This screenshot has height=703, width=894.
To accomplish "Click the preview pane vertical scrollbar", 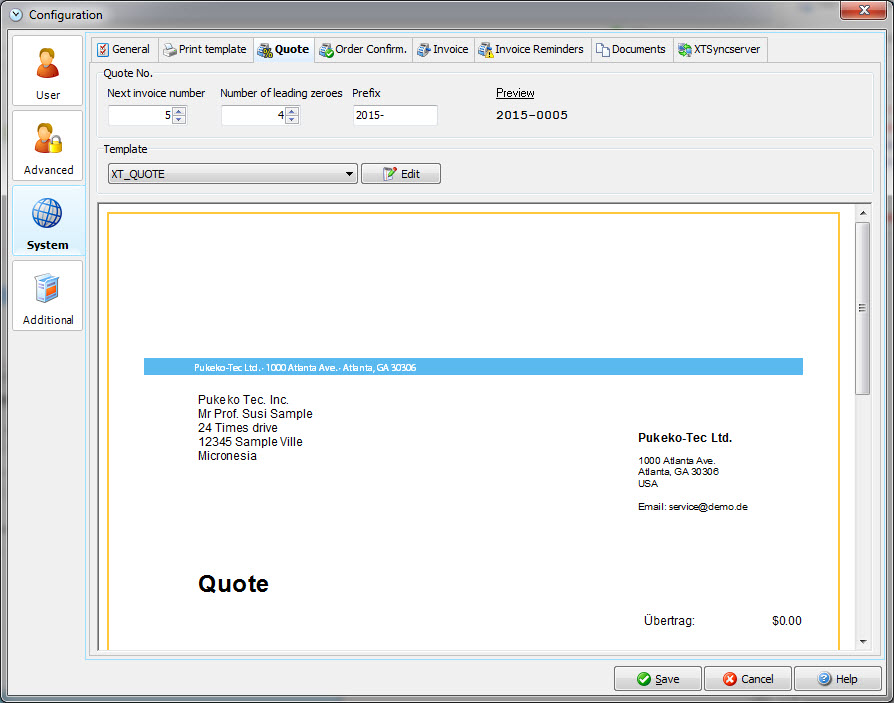I will pos(861,308).
